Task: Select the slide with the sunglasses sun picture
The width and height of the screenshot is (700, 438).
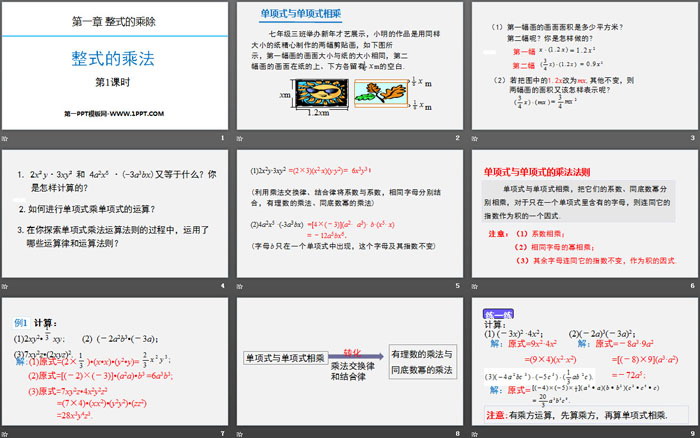Action: pyautogui.click(x=349, y=65)
